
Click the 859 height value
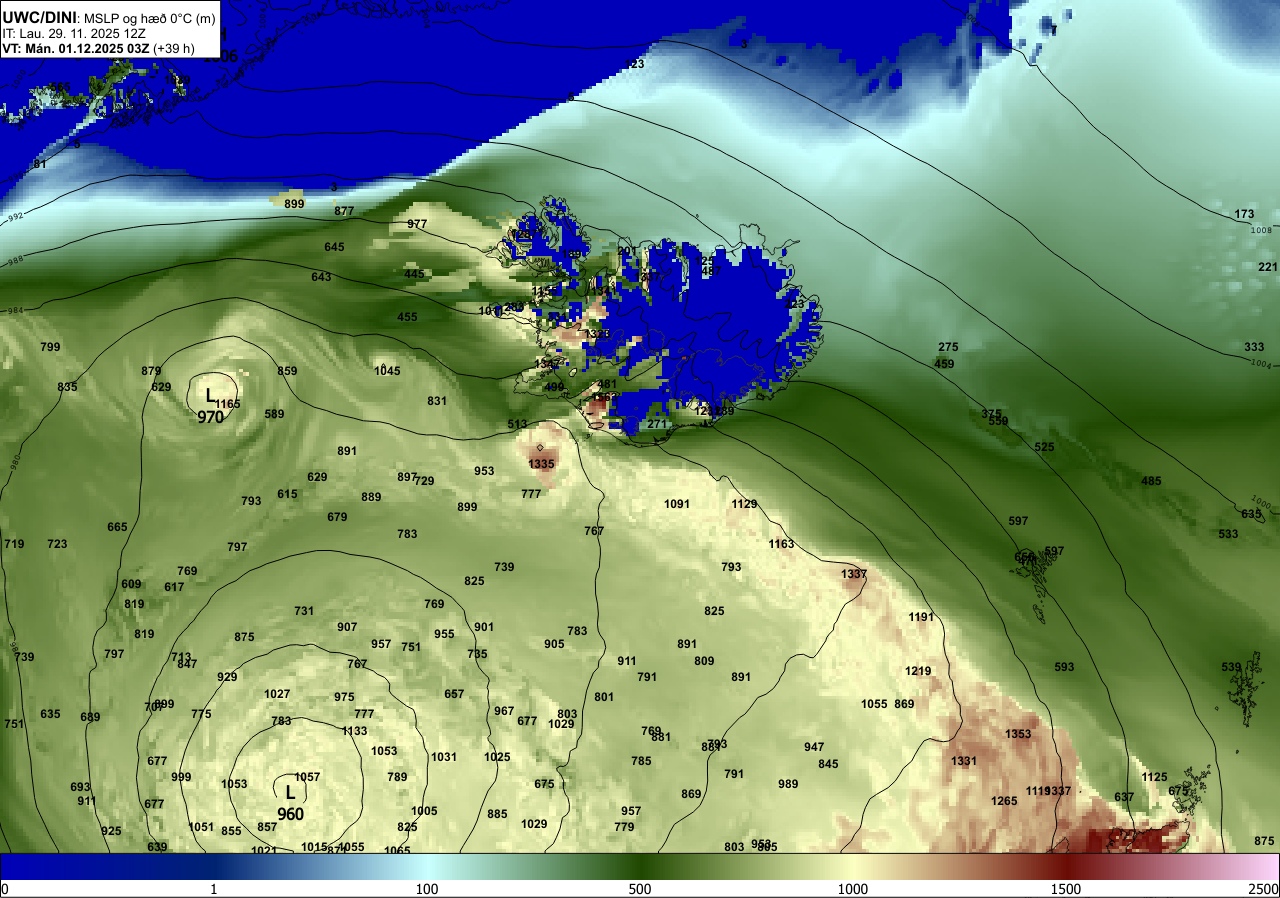(287, 371)
